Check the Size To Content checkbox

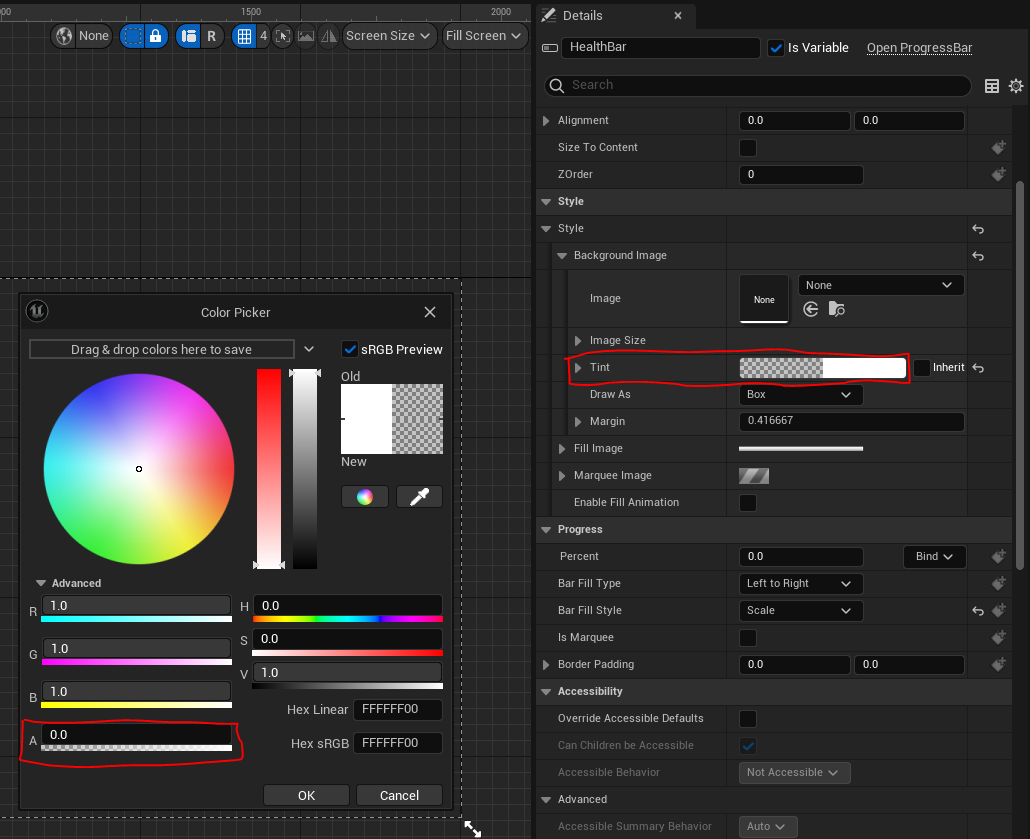tap(748, 148)
